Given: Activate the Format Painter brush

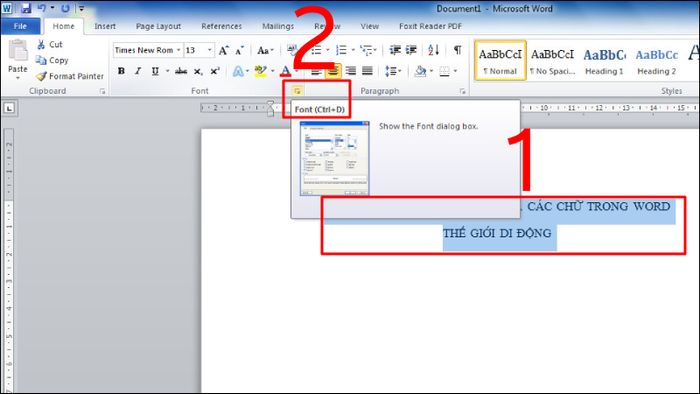Looking at the screenshot, I should point(42,76).
